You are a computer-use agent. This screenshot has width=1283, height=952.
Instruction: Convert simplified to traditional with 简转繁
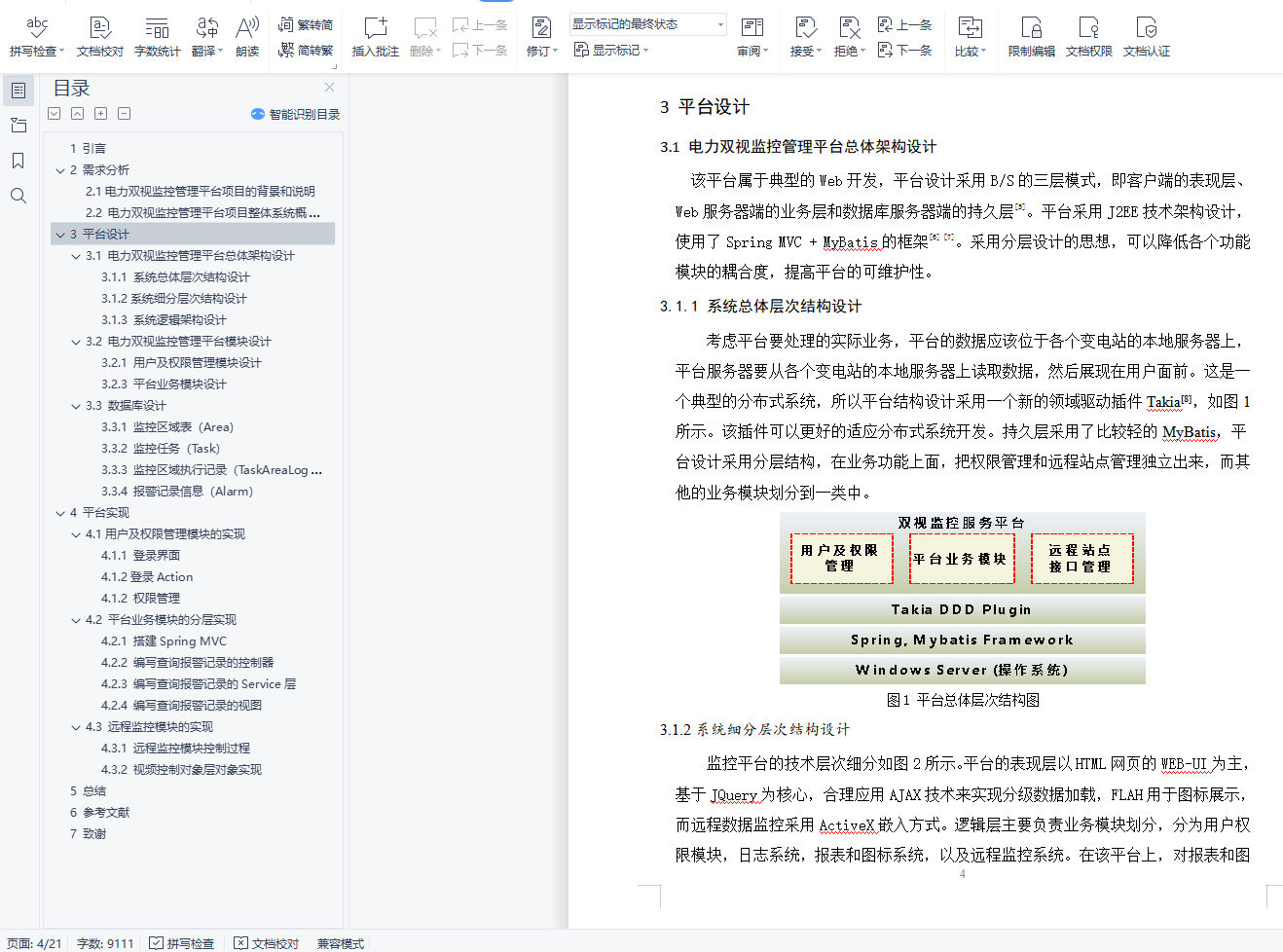point(306,50)
